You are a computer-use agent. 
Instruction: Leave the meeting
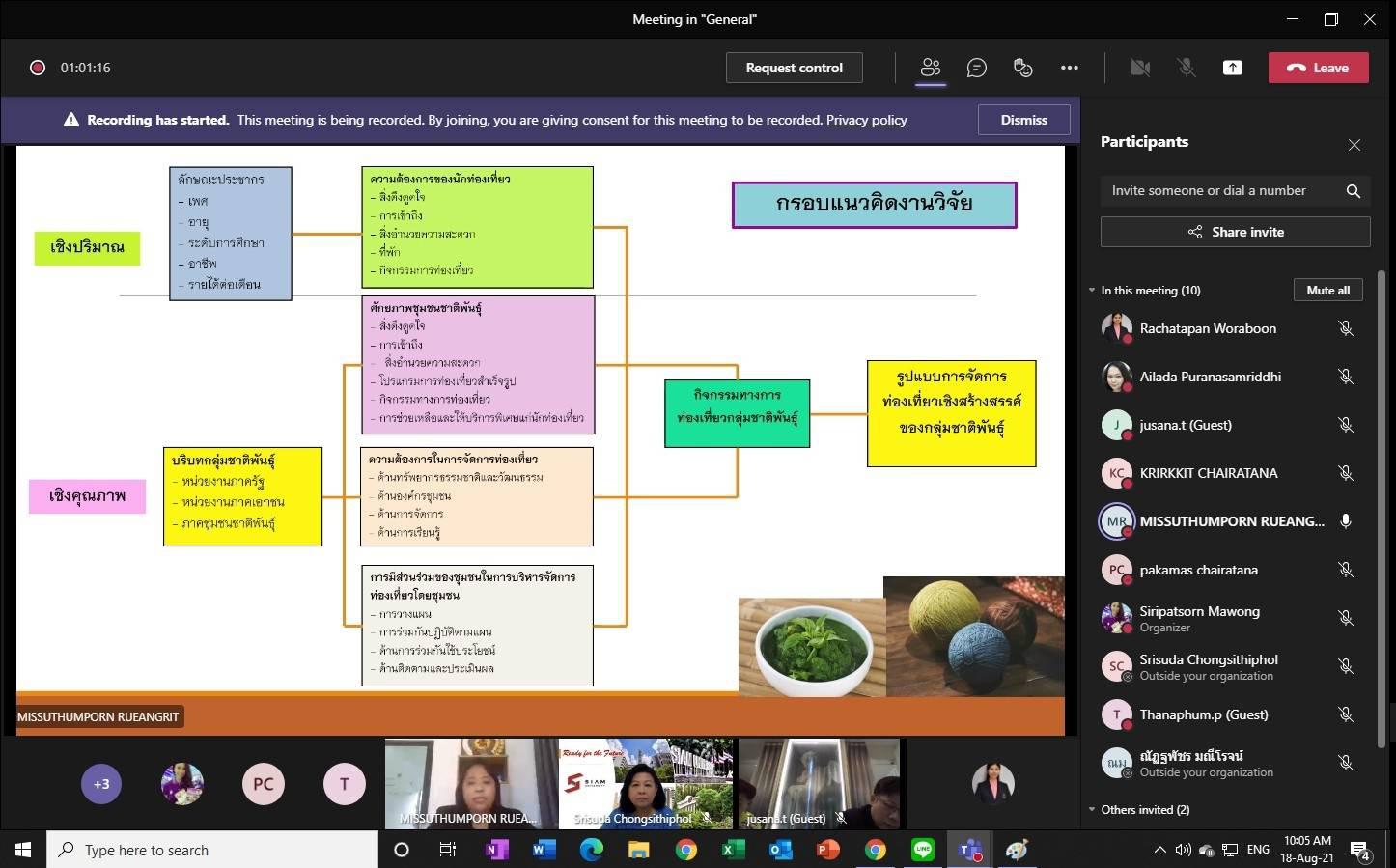pyautogui.click(x=1318, y=68)
